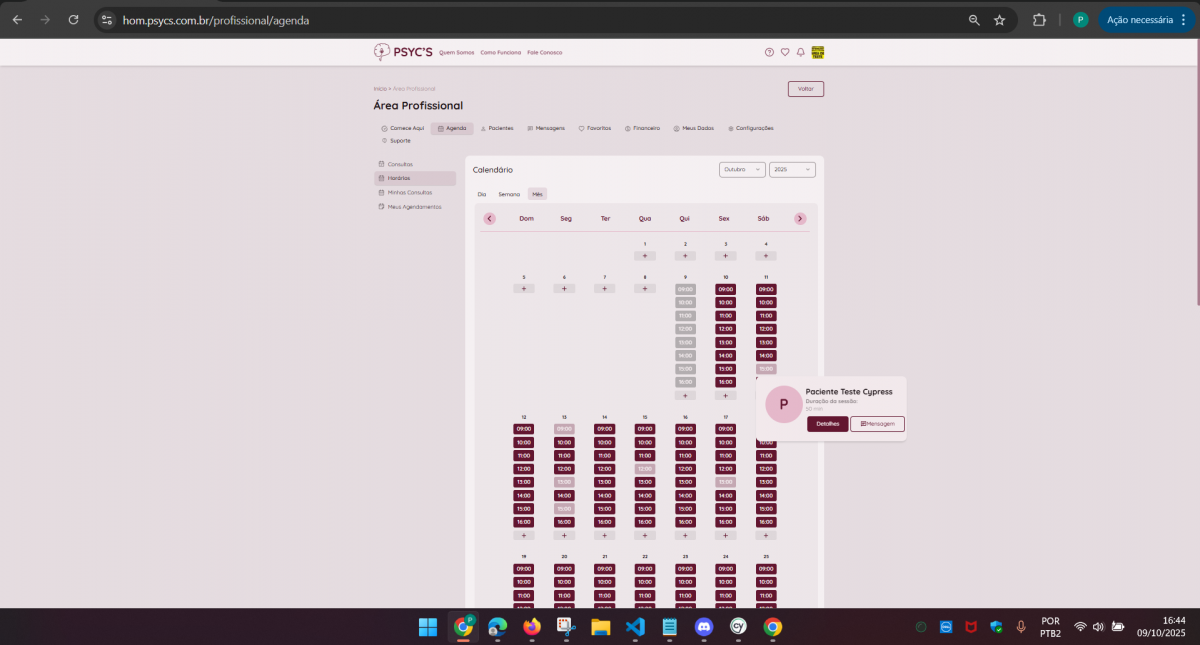This screenshot has width=1200, height=645.
Task: Click the Detalhes button in patient popup
Action: 827,424
